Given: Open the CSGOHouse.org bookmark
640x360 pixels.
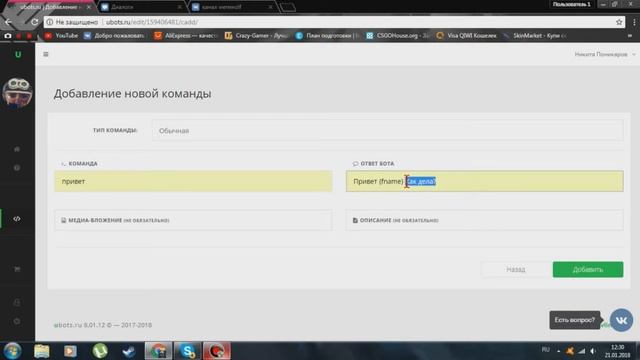Looking at the screenshot, I should click(398, 36).
